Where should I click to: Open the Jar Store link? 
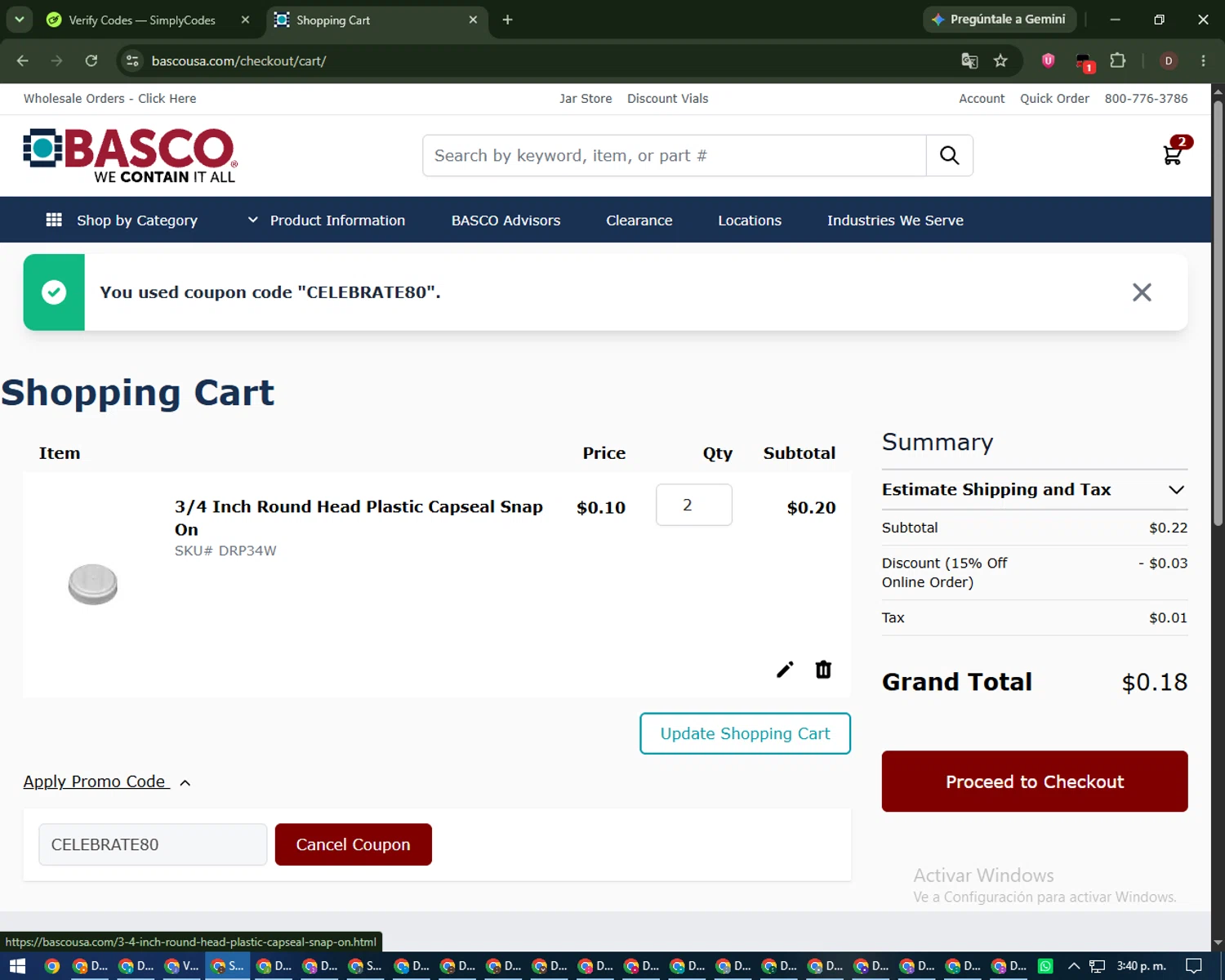[x=586, y=98]
